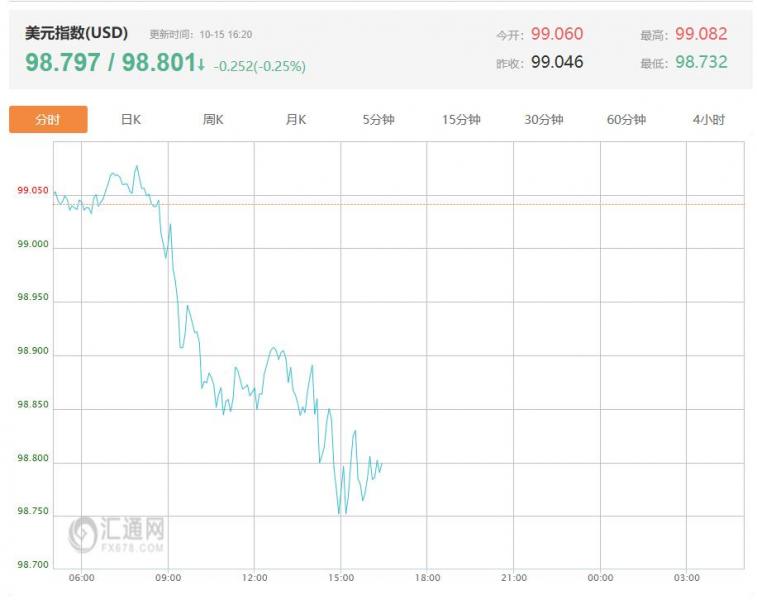Select the 15分钟 interval tab
This screenshot has height=600, width=757.
(461, 120)
